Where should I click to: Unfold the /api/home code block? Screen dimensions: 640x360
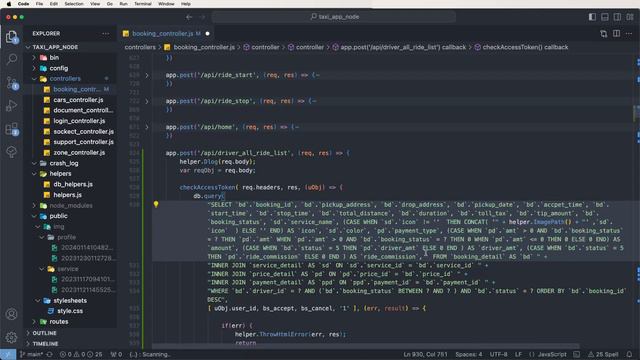tap(147, 127)
